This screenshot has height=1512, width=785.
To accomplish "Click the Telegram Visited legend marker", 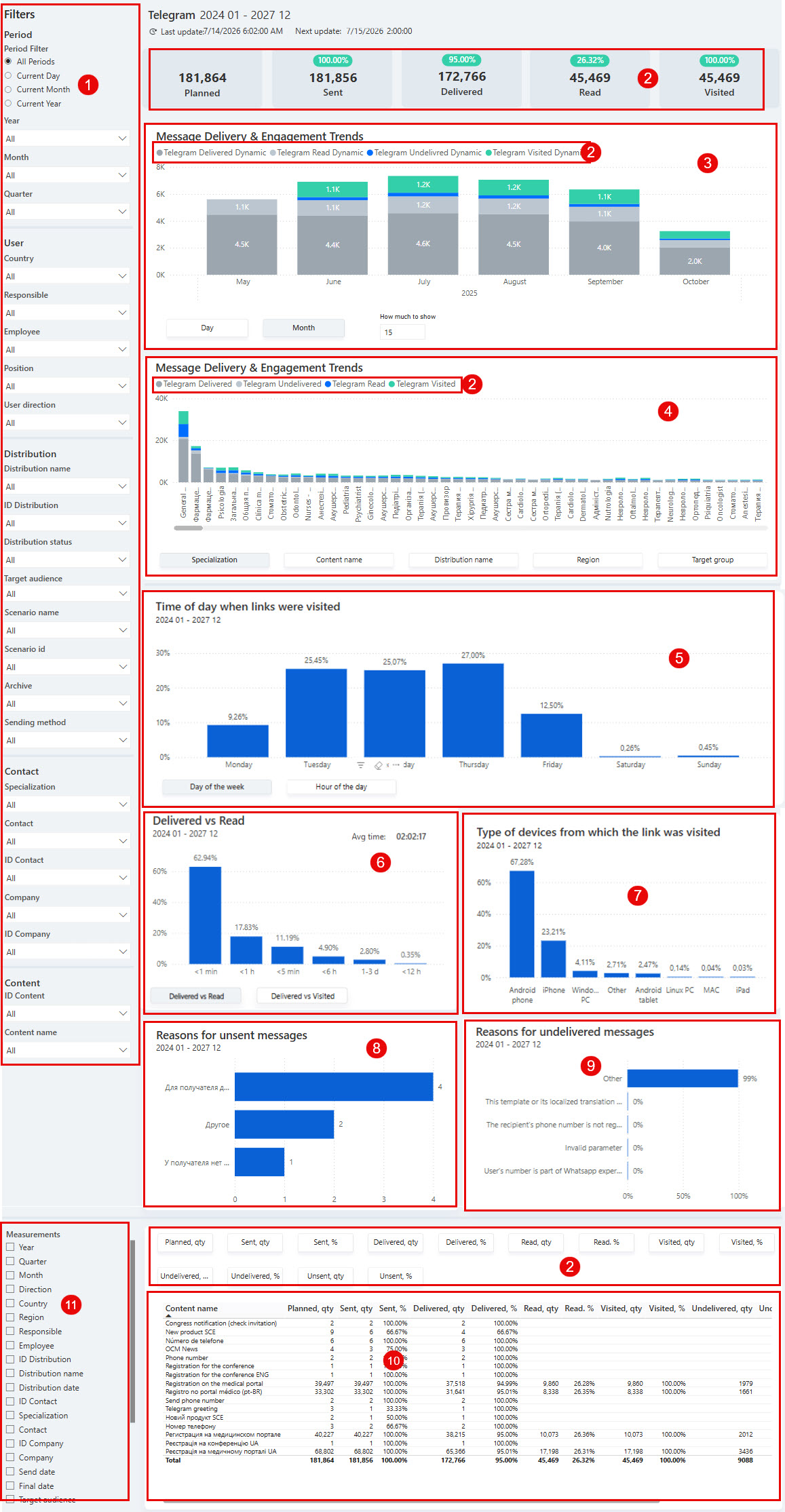I will (x=391, y=384).
